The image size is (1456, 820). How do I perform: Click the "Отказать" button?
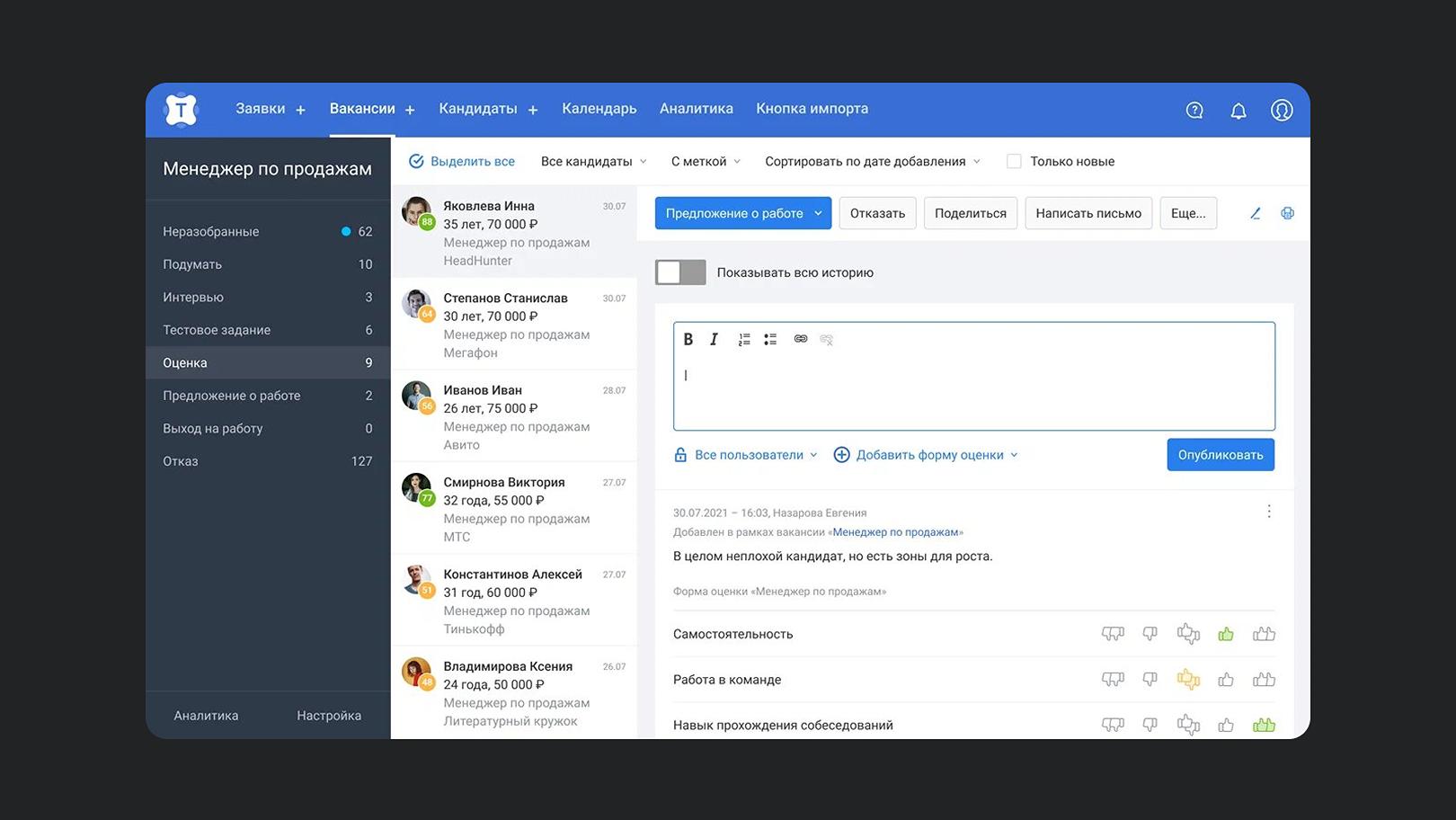click(x=877, y=213)
